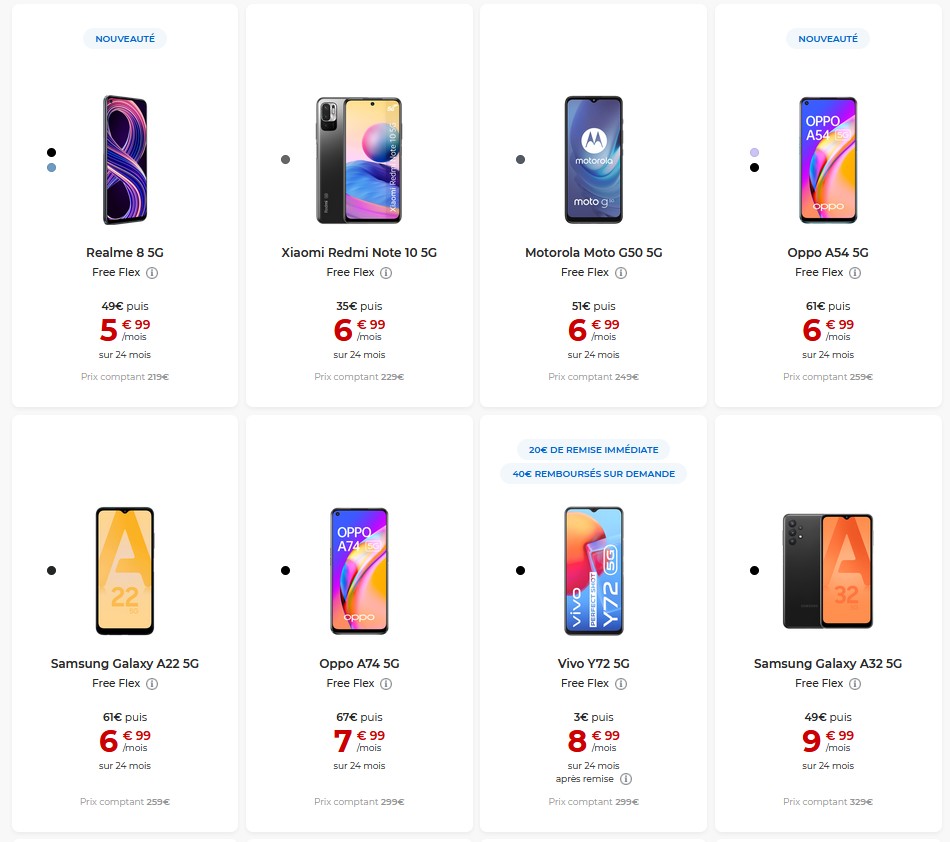Click Free Flex info icon for Samsung Galaxy A22
This screenshot has height=842, width=950.
pyautogui.click(x=152, y=684)
